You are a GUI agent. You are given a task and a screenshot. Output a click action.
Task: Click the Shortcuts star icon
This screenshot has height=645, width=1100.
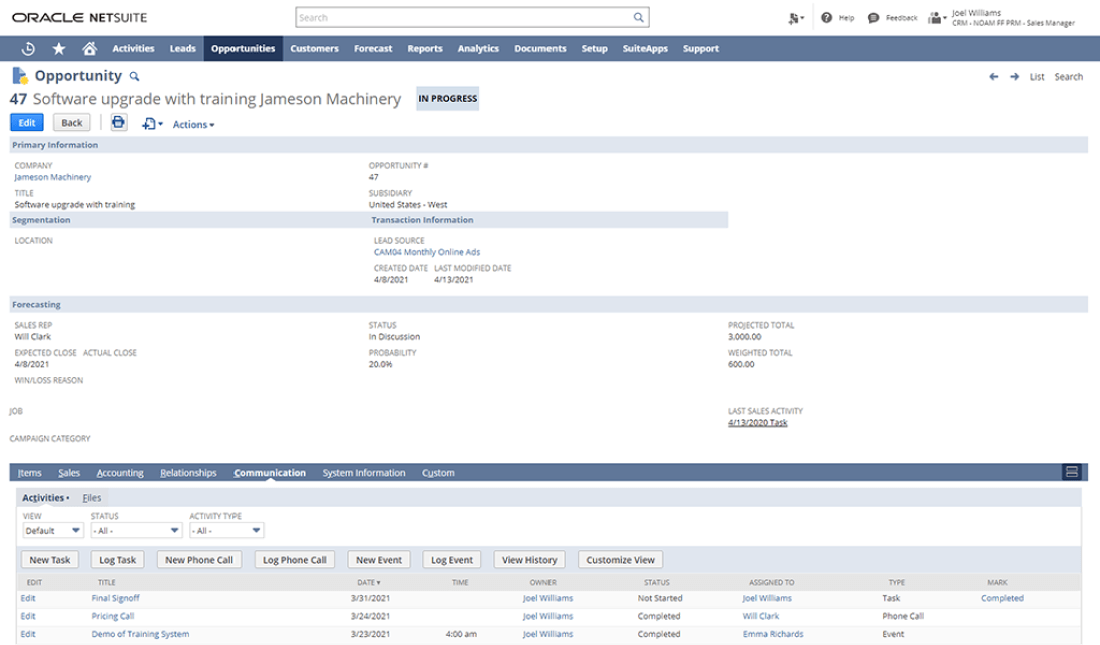click(x=58, y=48)
